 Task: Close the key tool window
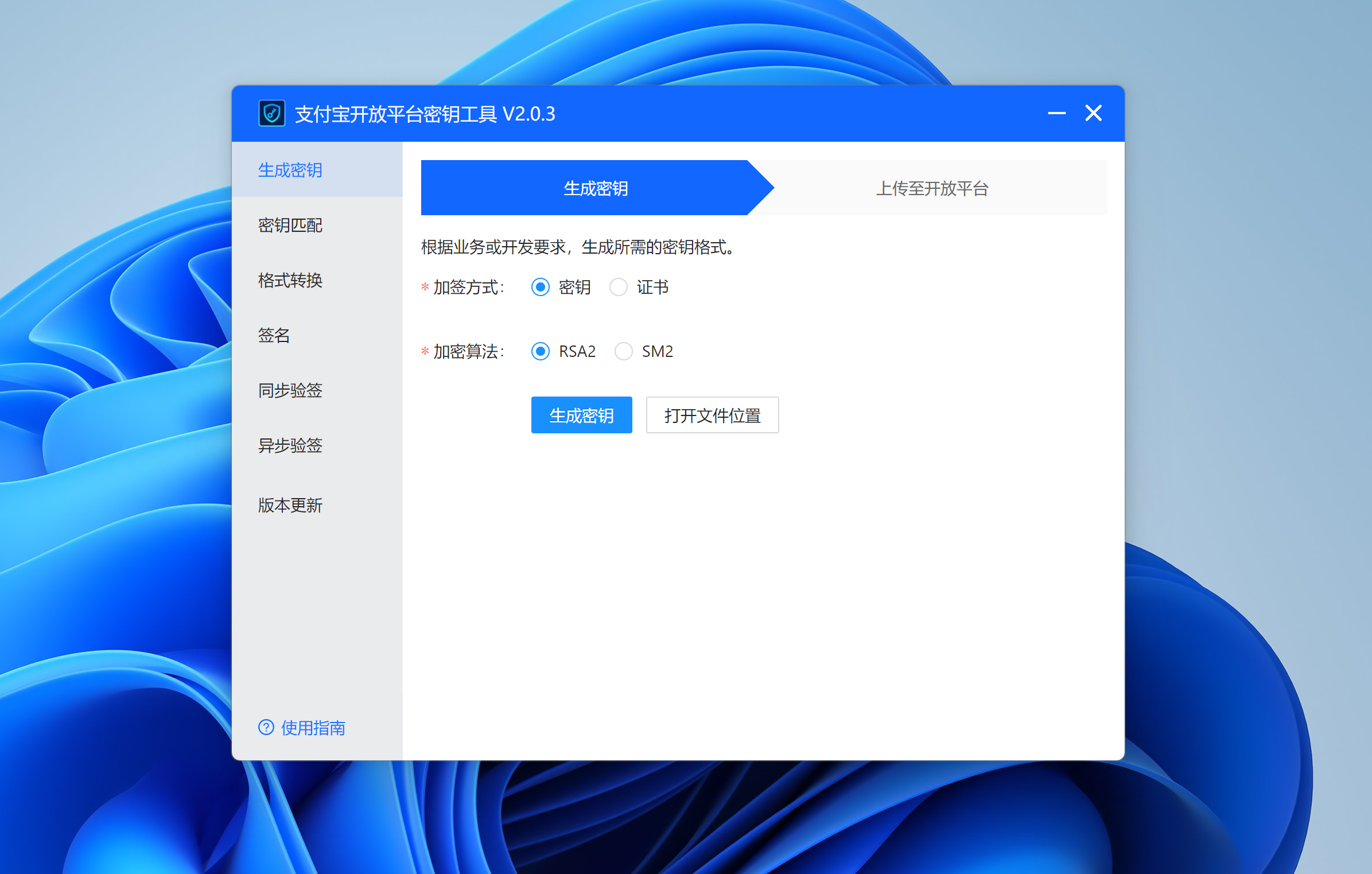(1093, 113)
